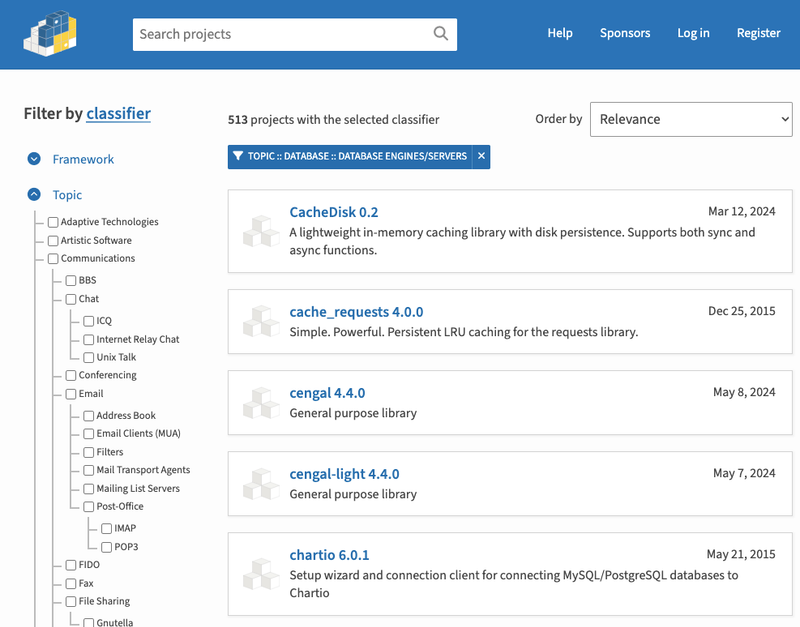Click the Log in link
Screen dimensions: 800x627
click(693, 33)
